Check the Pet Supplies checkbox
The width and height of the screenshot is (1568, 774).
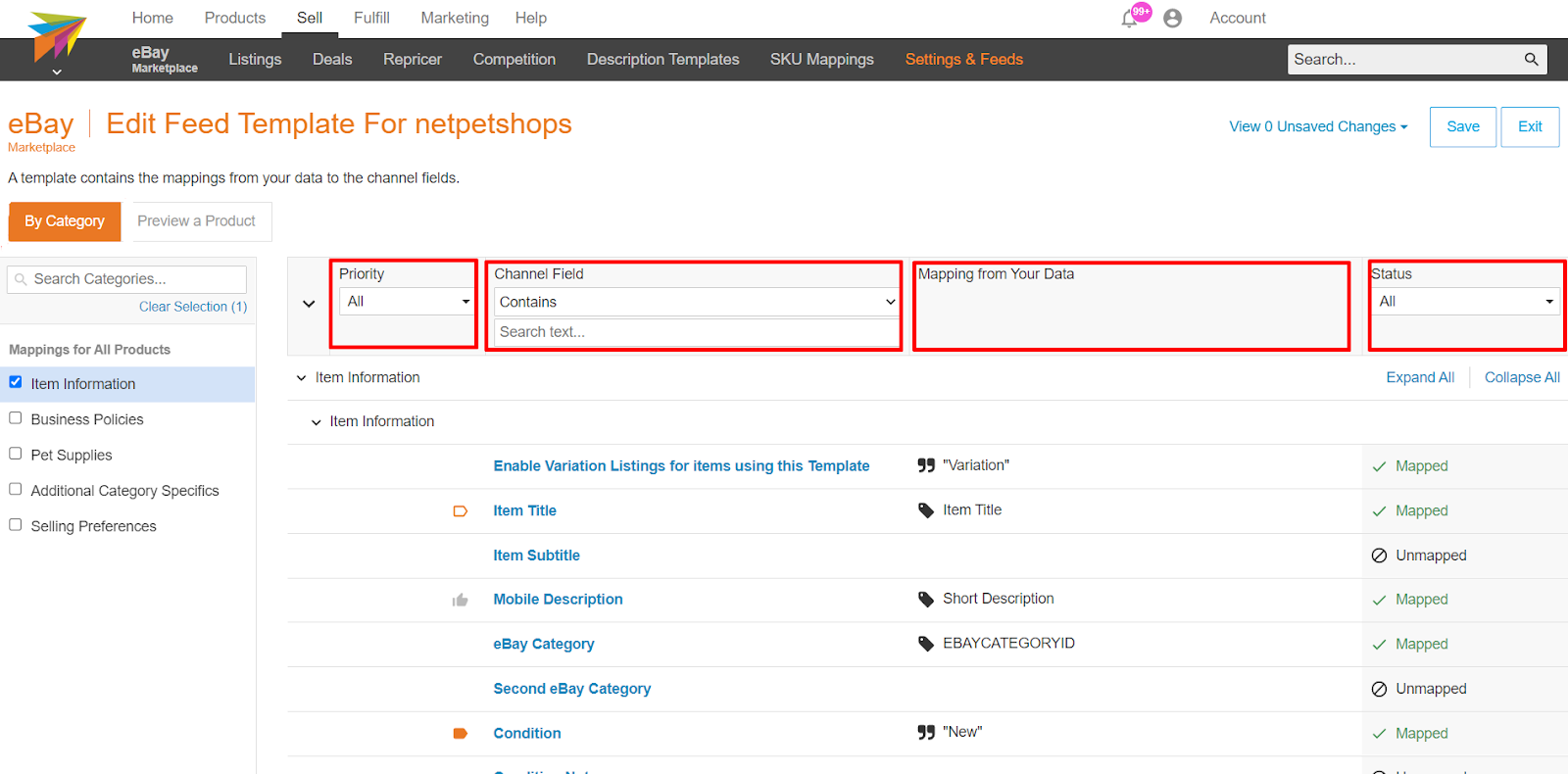click(x=16, y=454)
